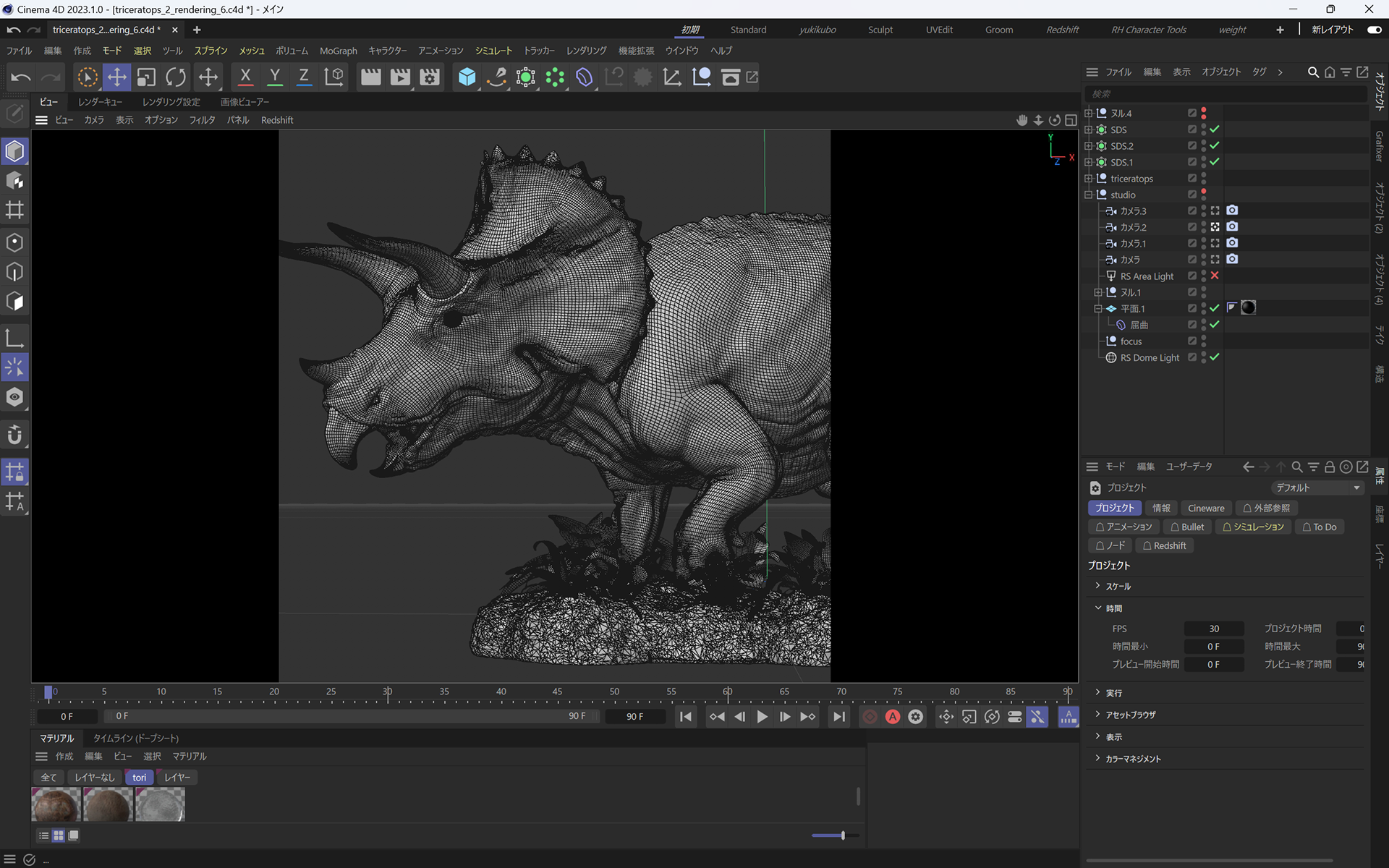The height and width of the screenshot is (868, 1389).
Task: Jump to the end of animation
Action: (838, 717)
